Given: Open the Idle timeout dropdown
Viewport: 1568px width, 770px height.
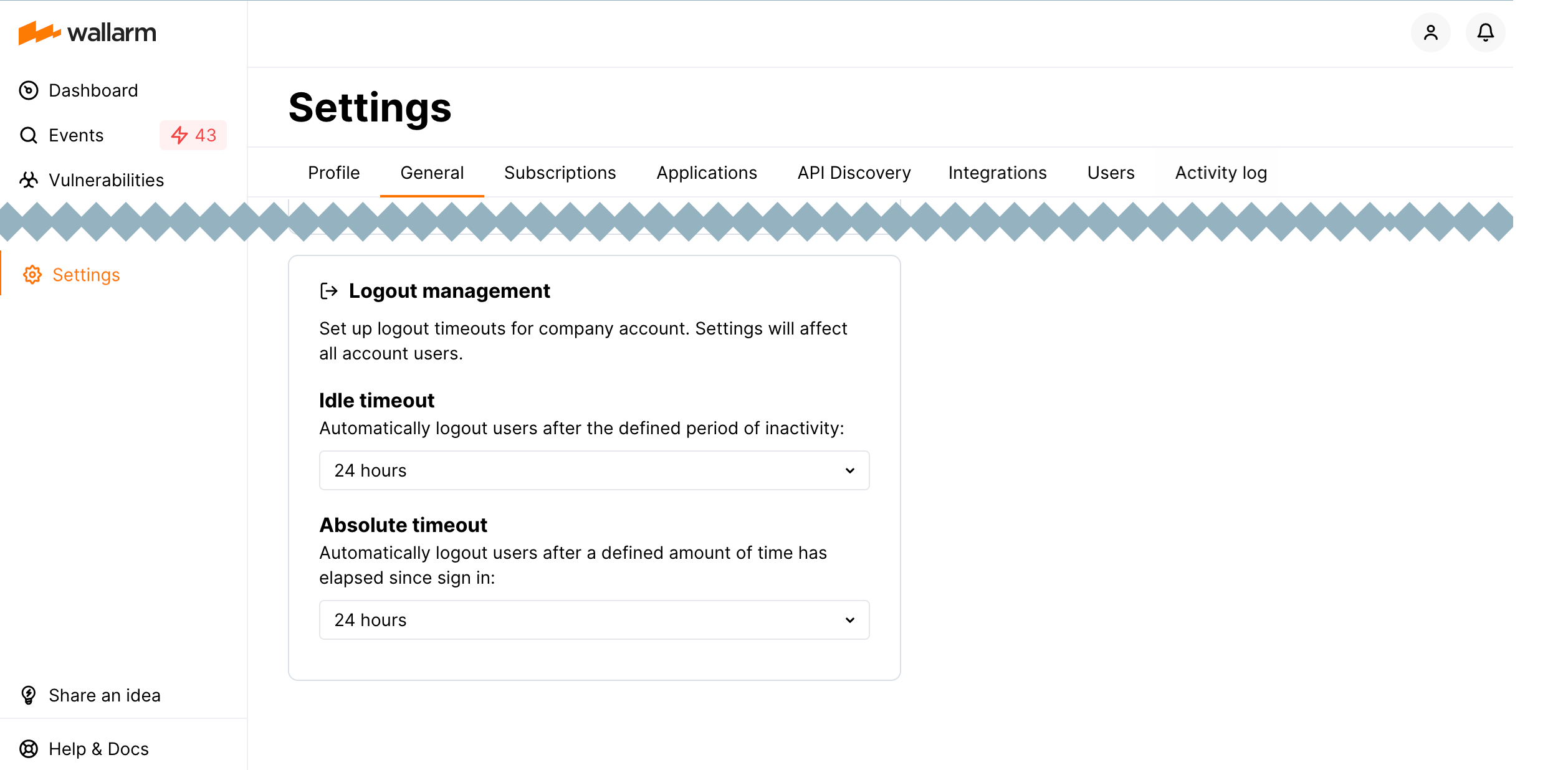Looking at the screenshot, I should pos(594,471).
